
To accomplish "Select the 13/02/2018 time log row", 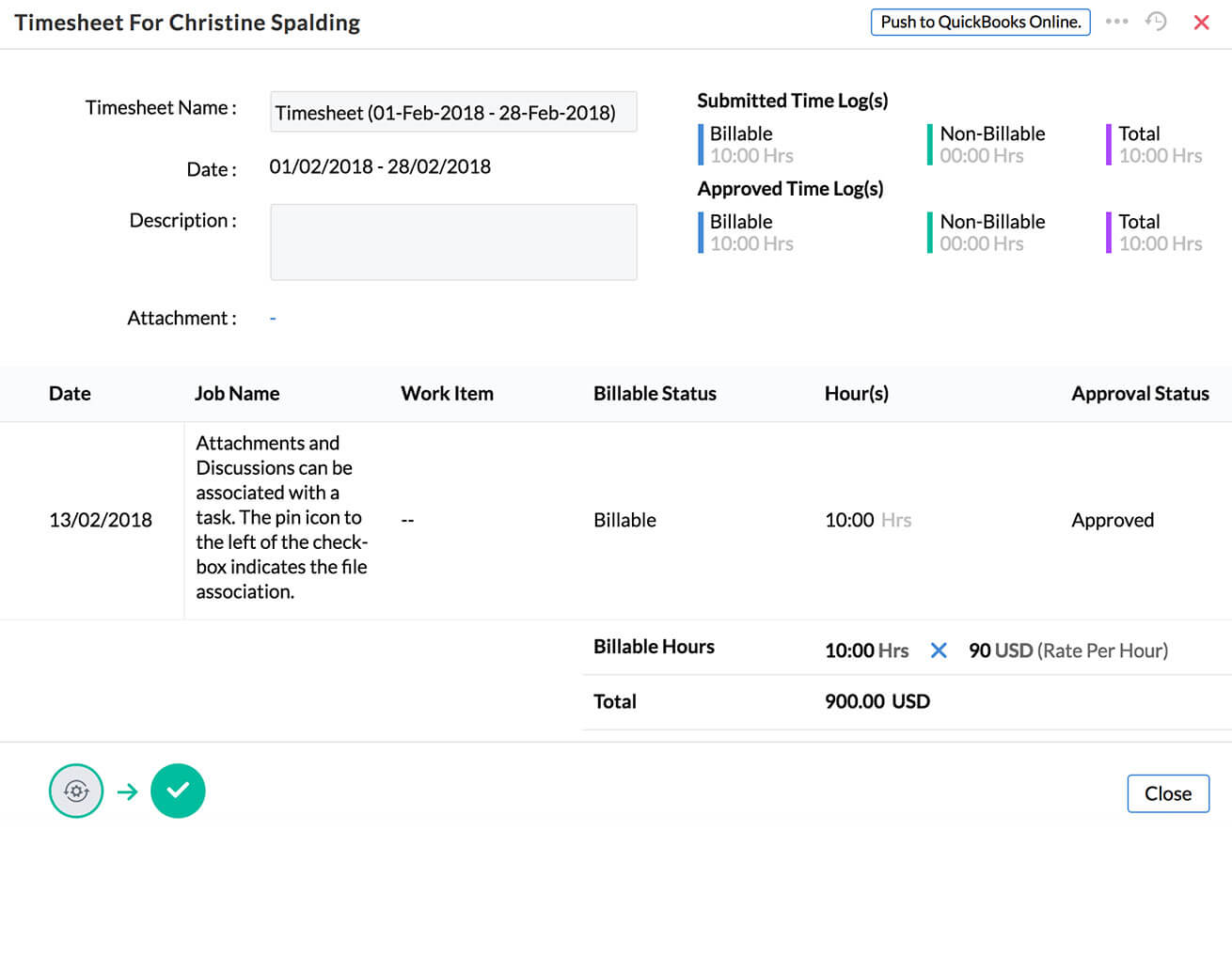I will 101,520.
